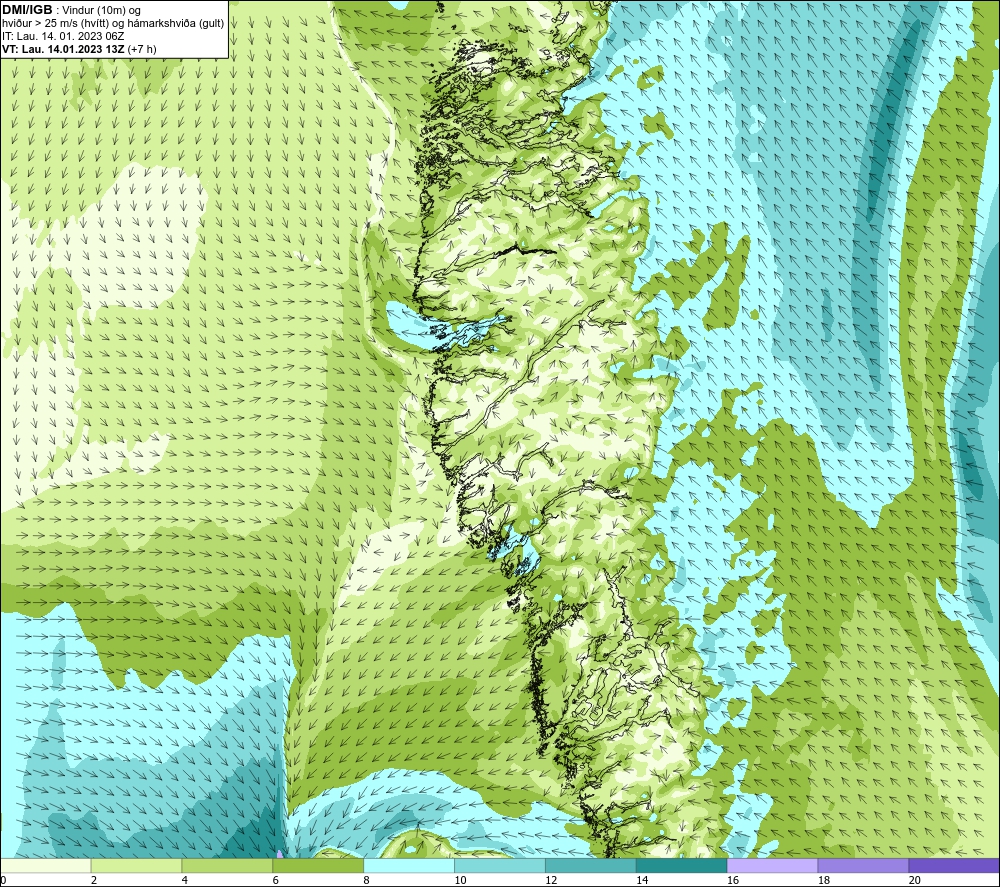Click the 12–14 m/s teal swatch
Screen dimensions: 1000x887
[591, 865]
